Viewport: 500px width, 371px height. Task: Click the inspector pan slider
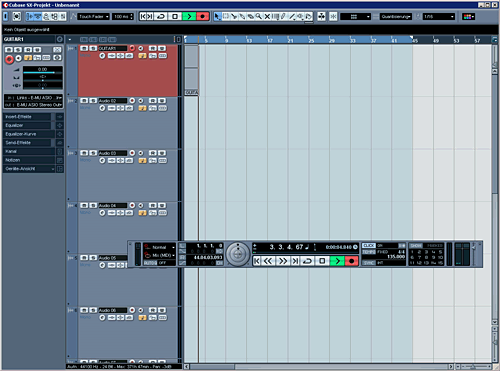[42, 78]
